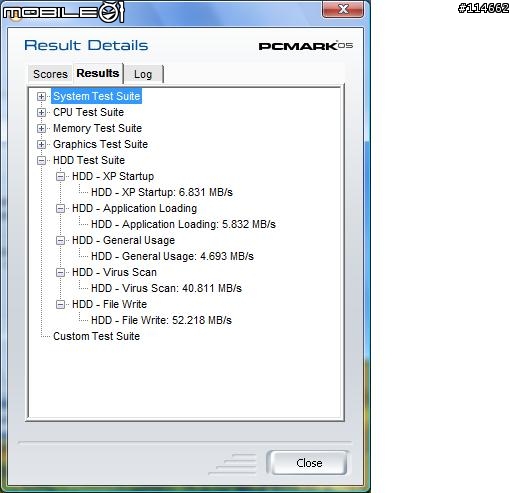Click the 'General Usage: 4.693 MB/s' result
This screenshot has width=512, height=493.
172,256
